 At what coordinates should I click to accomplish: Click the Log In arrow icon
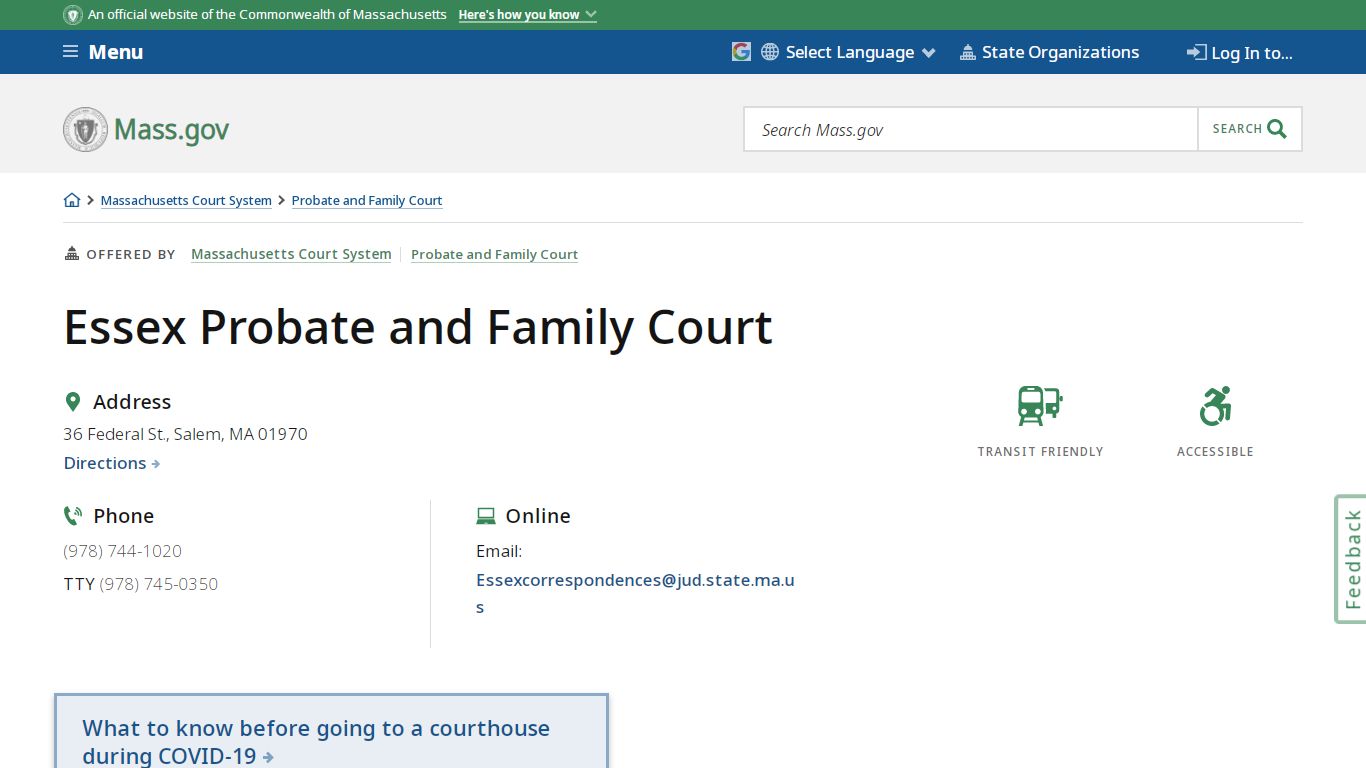click(x=1196, y=52)
